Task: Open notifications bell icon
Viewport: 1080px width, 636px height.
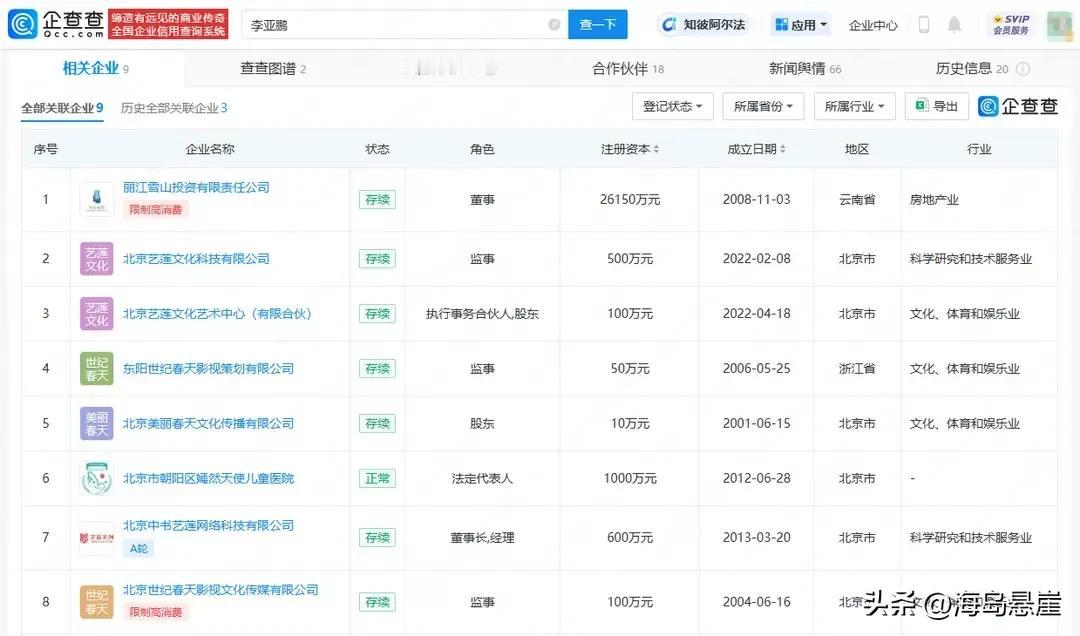Action: click(954, 25)
